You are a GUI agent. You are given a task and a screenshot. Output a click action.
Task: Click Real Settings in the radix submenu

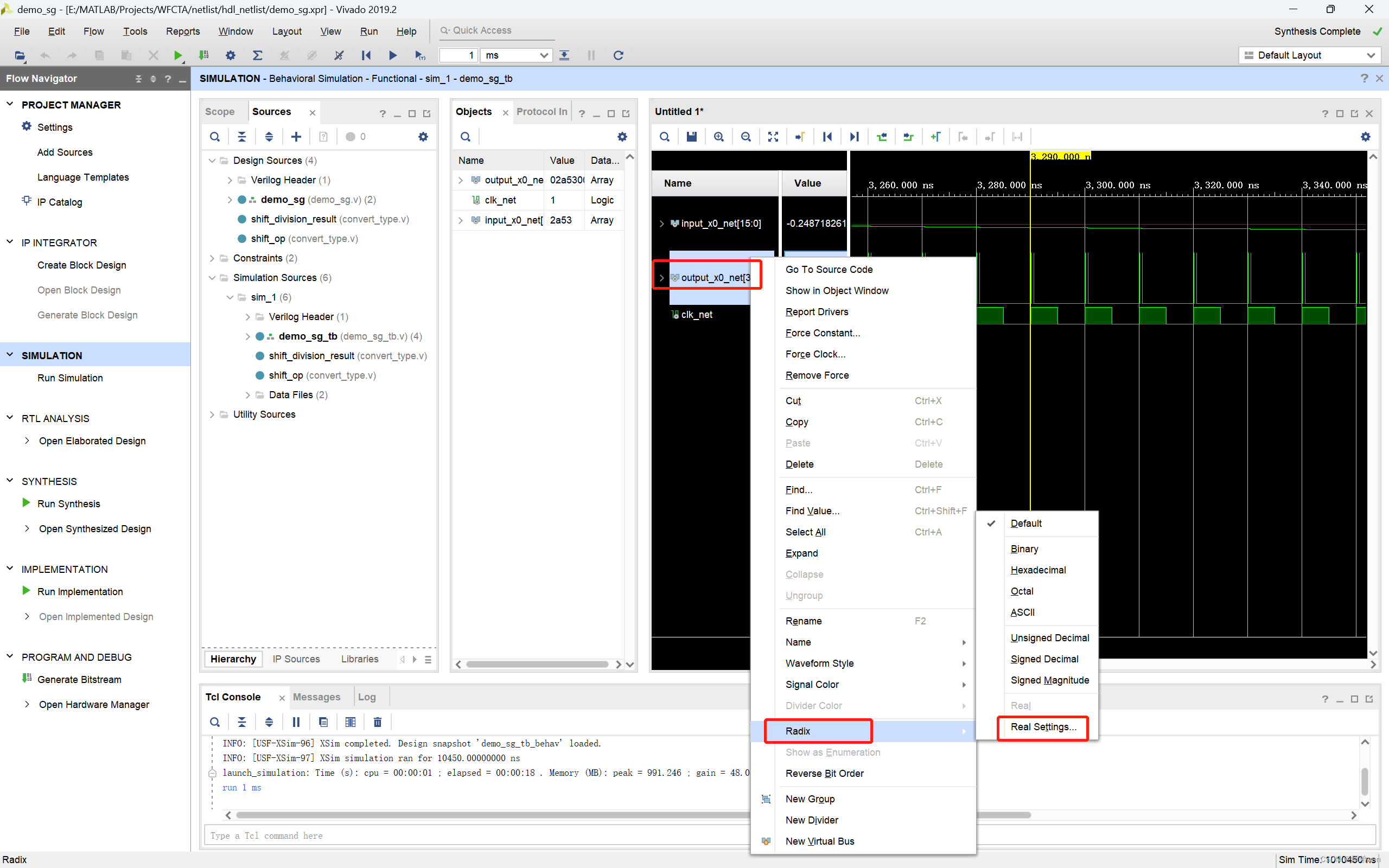coord(1043,726)
